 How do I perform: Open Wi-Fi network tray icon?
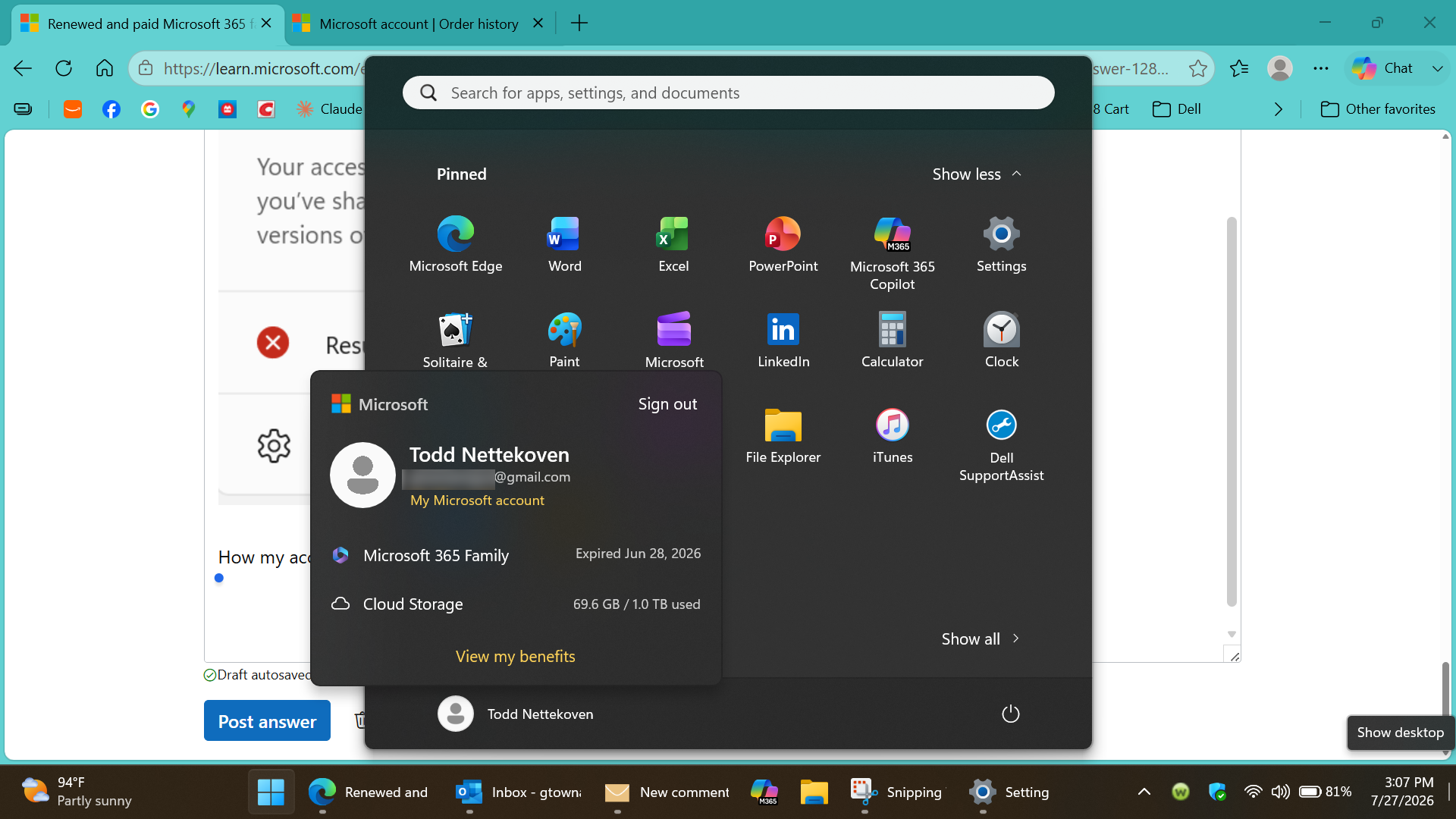click(x=1253, y=792)
